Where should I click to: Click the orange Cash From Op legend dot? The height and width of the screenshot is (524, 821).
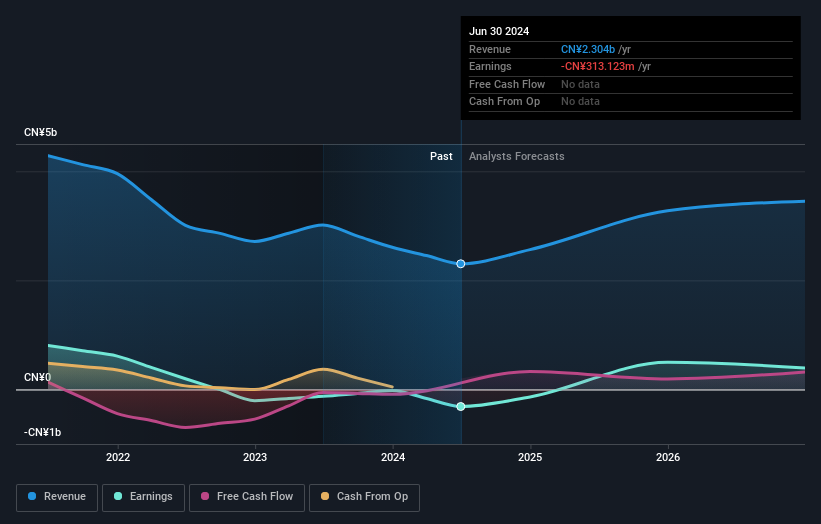click(x=325, y=496)
